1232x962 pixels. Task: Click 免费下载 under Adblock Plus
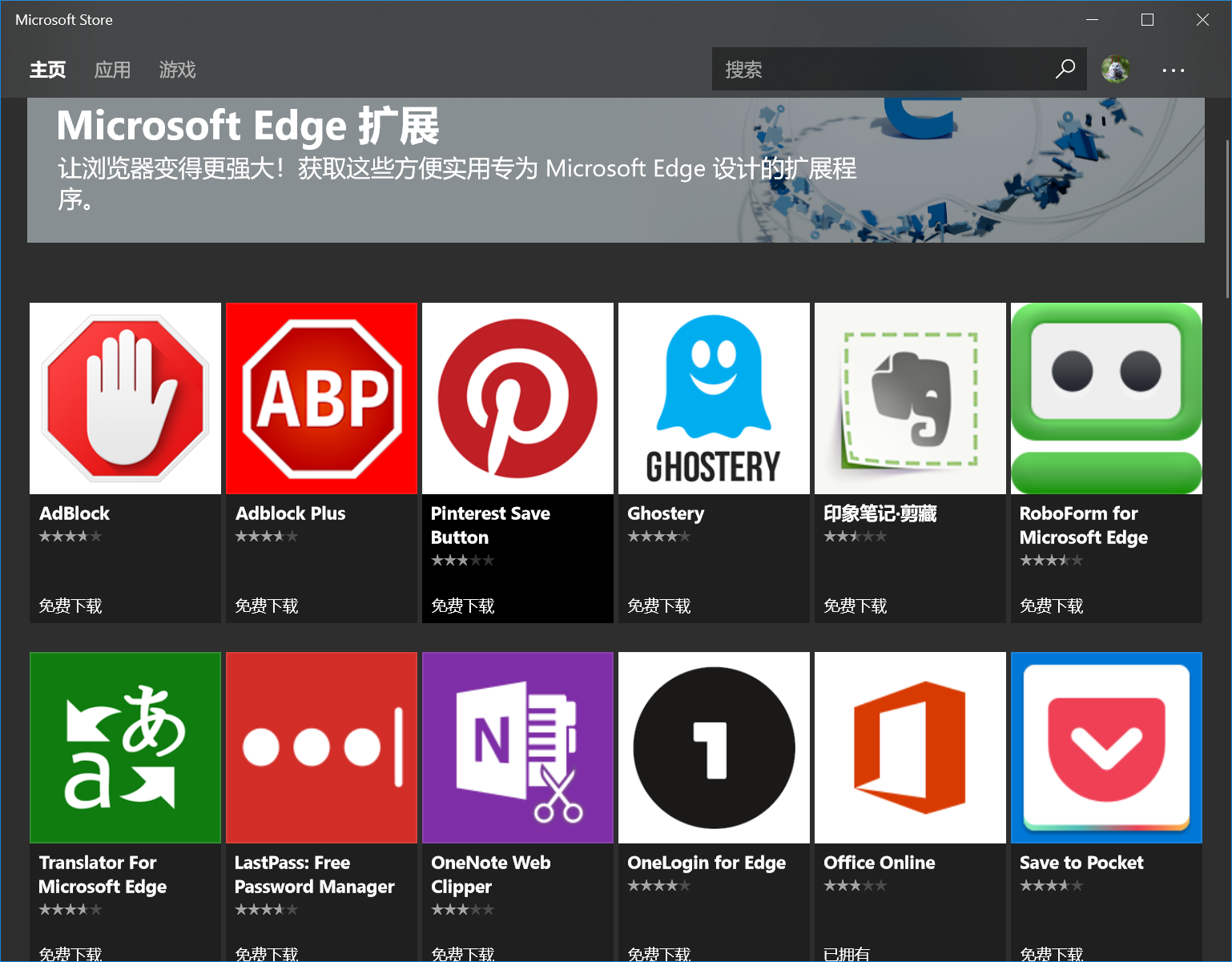[267, 606]
